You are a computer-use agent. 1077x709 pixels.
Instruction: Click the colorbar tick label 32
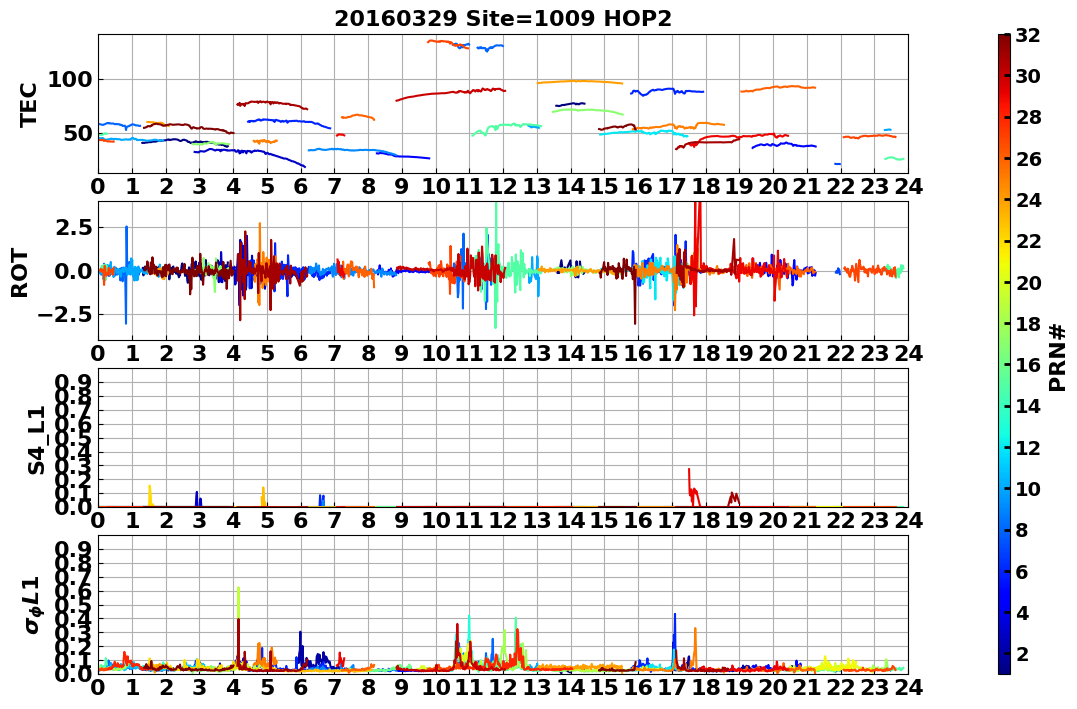pos(1027,35)
